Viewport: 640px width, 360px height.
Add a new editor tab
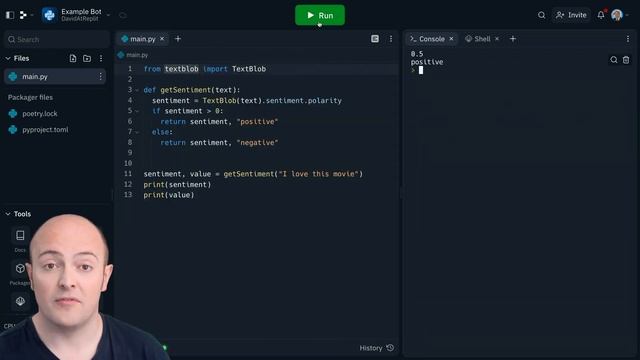click(178, 39)
